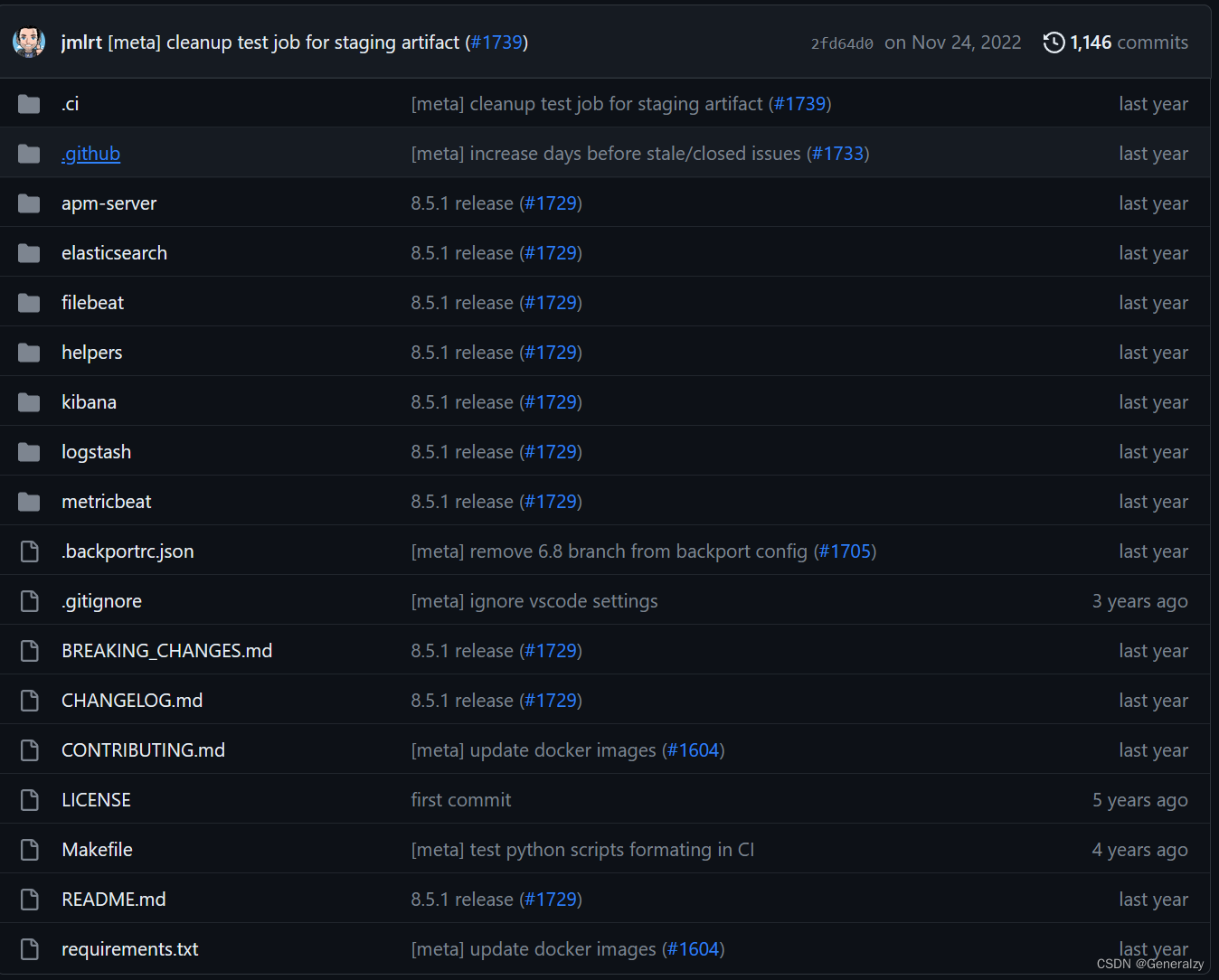Open the Makefile file
Screen dimensions: 1219x980
click(x=97, y=850)
